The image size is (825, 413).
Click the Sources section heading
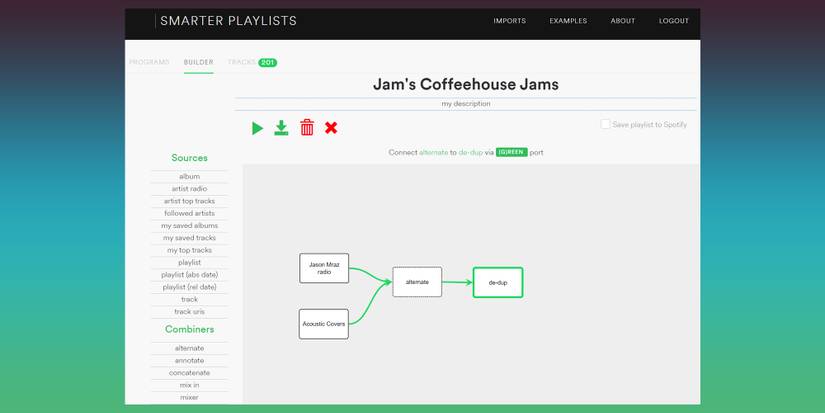coord(189,158)
